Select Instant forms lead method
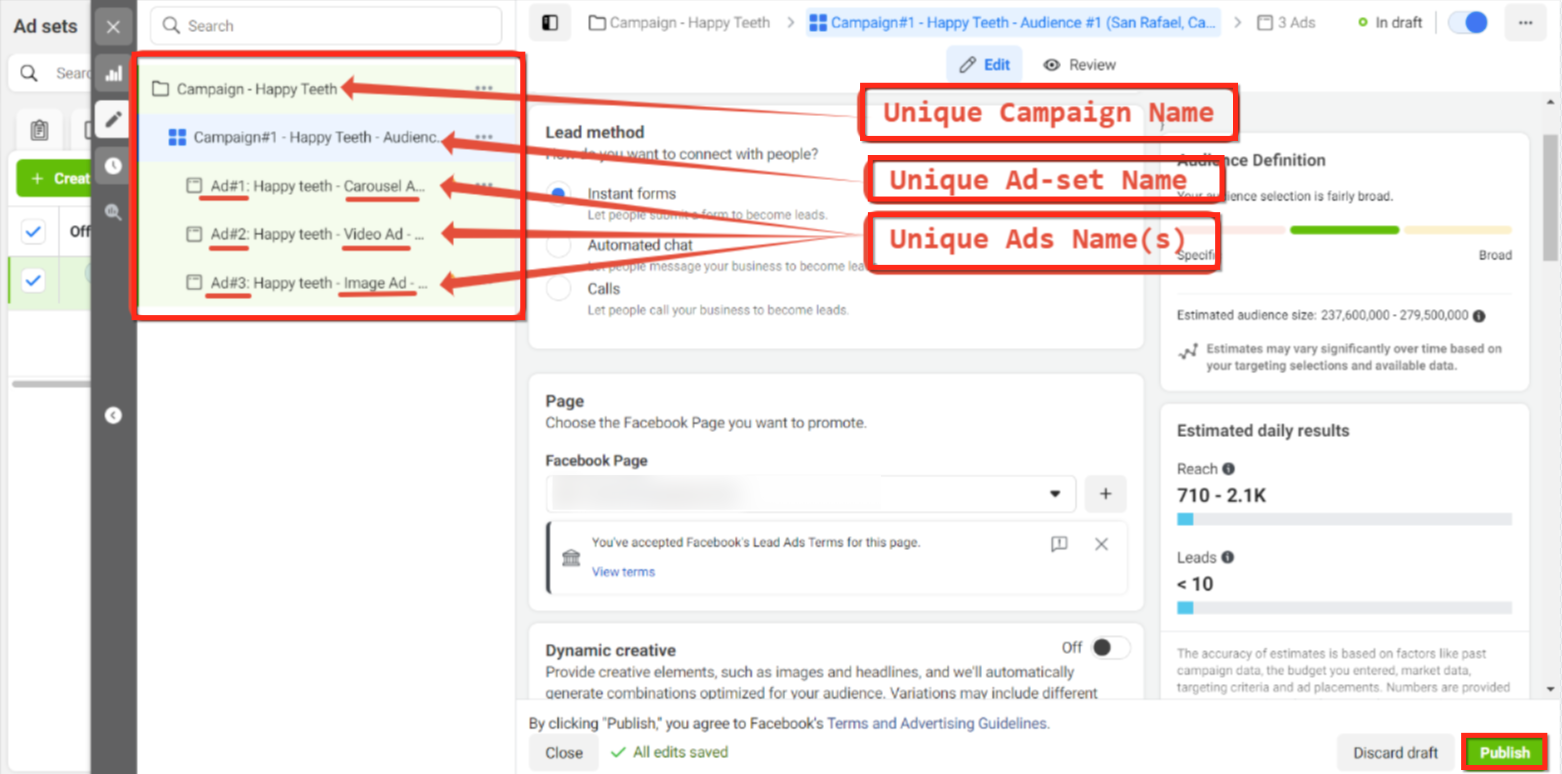The image size is (1562, 774). [x=559, y=193]
